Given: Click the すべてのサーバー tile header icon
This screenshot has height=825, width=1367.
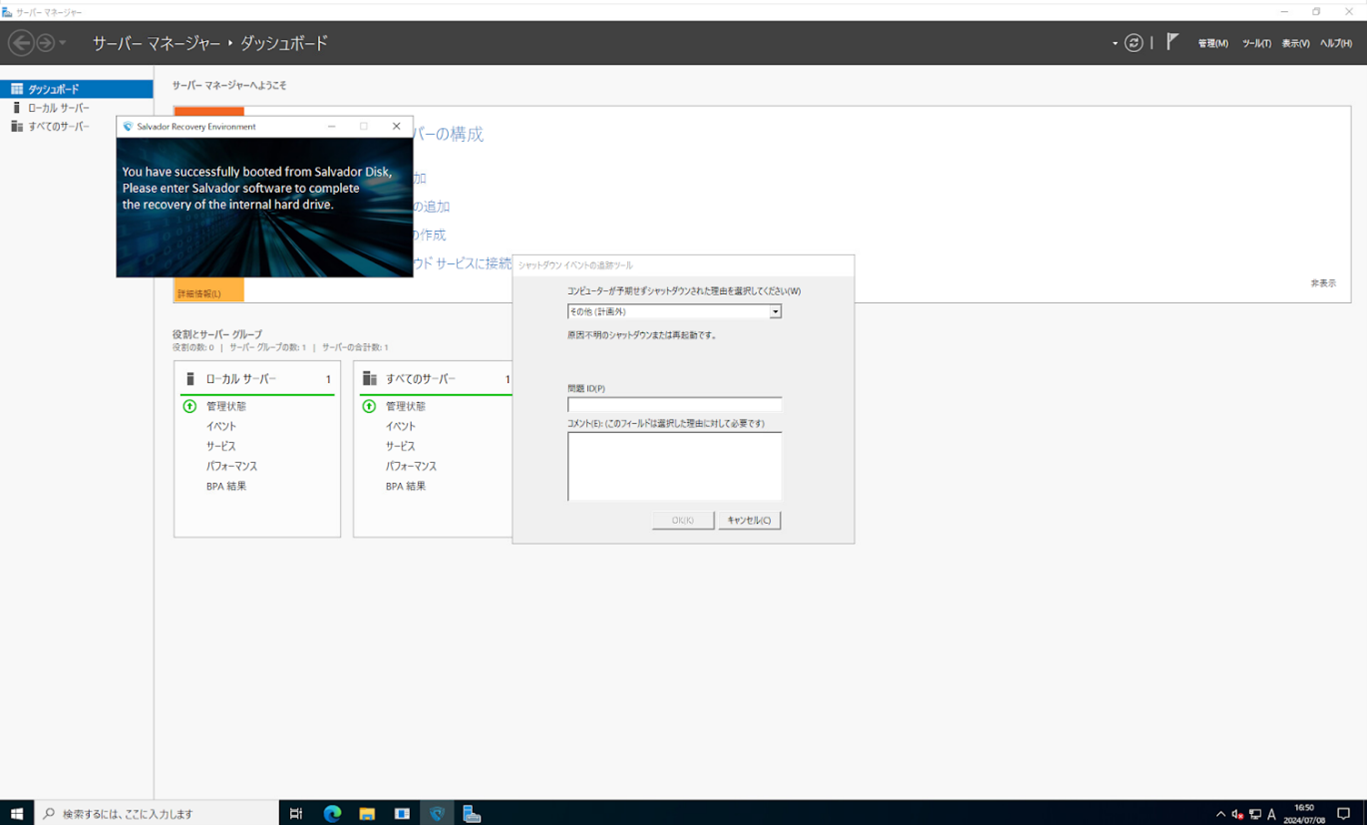Looking at the screenshot, I should coord(369,379).
